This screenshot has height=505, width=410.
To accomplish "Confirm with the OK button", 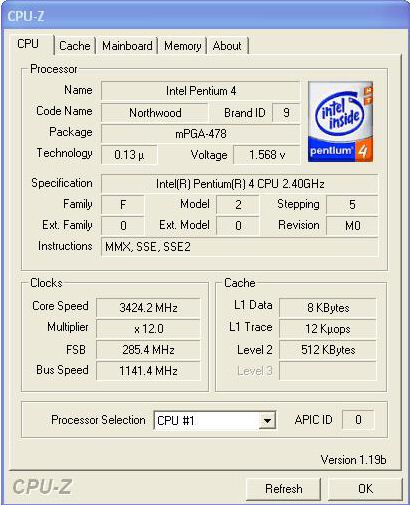I will point(365,489).
